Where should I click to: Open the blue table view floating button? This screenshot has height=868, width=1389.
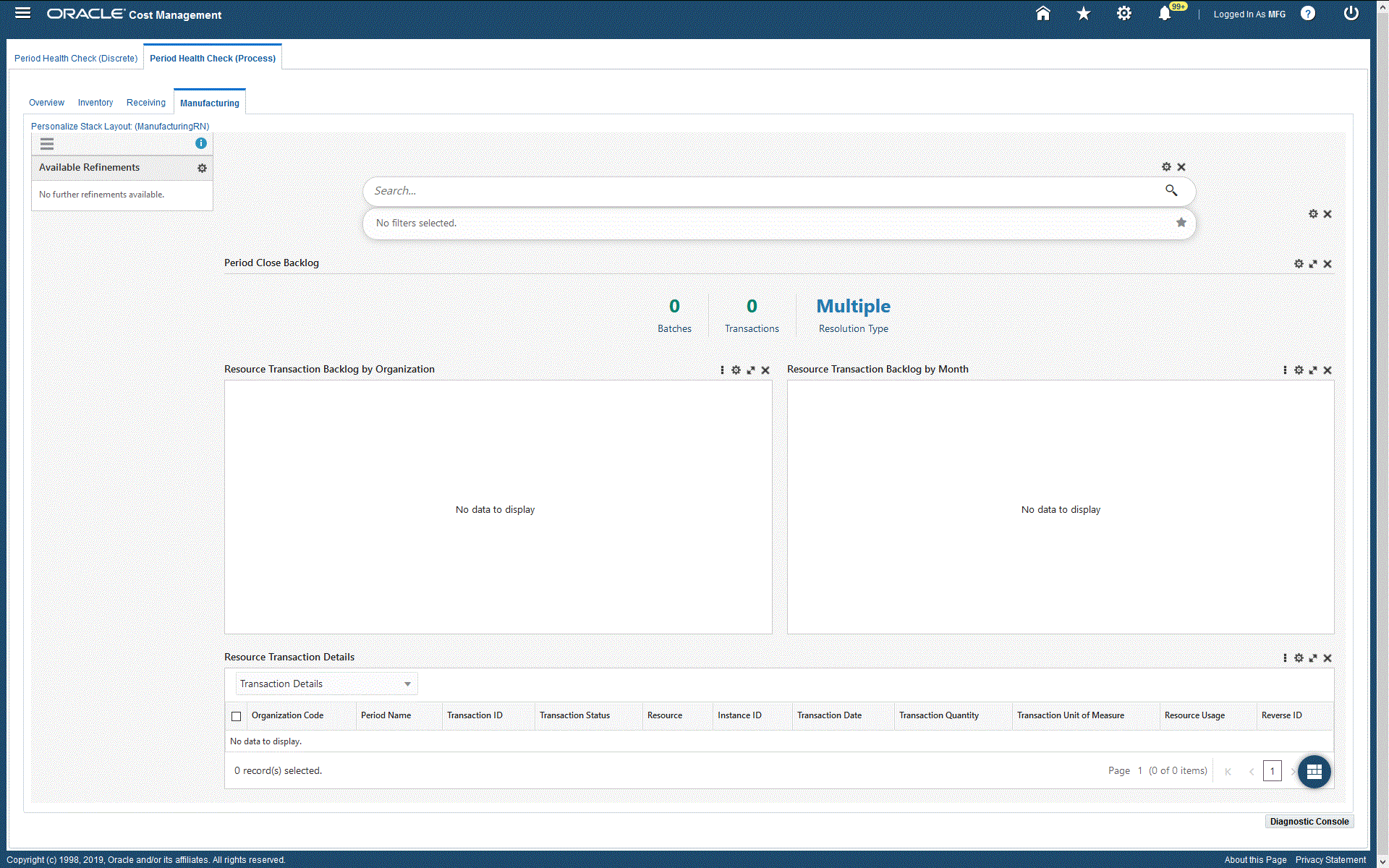pyautogui.click(x=1314, y=771)
